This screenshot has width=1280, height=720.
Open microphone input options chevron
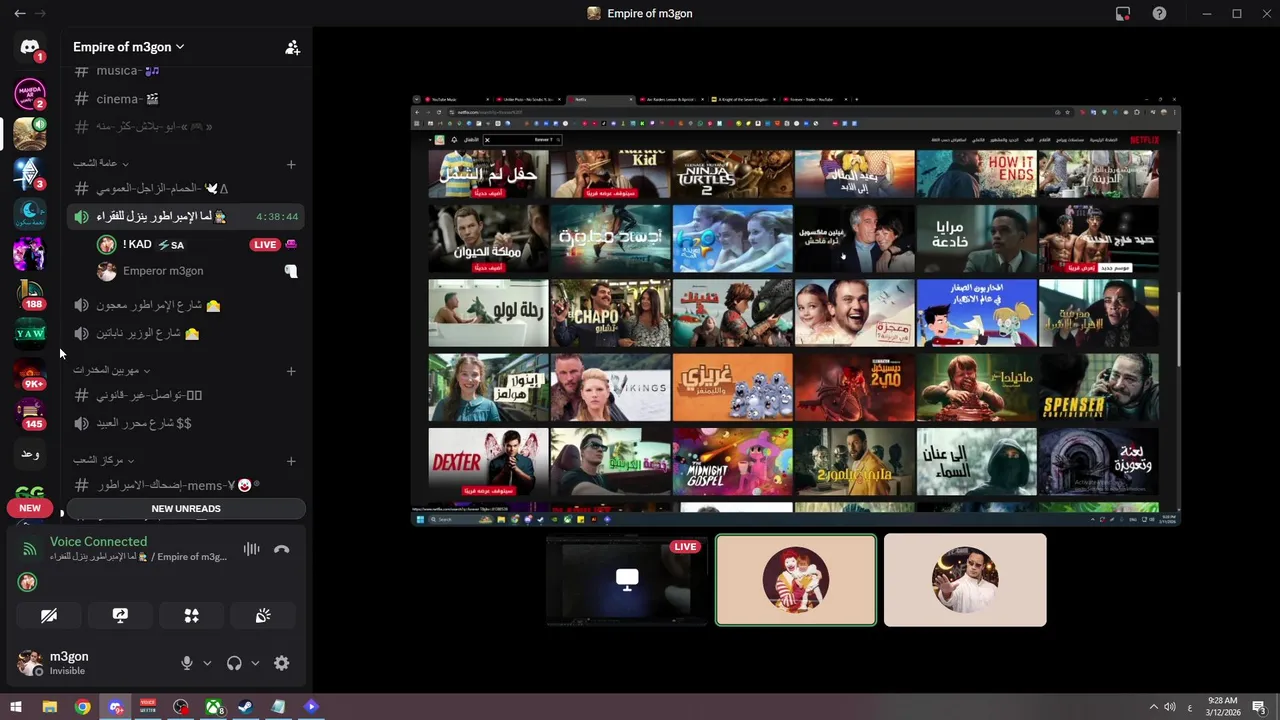tap(207, 663)
